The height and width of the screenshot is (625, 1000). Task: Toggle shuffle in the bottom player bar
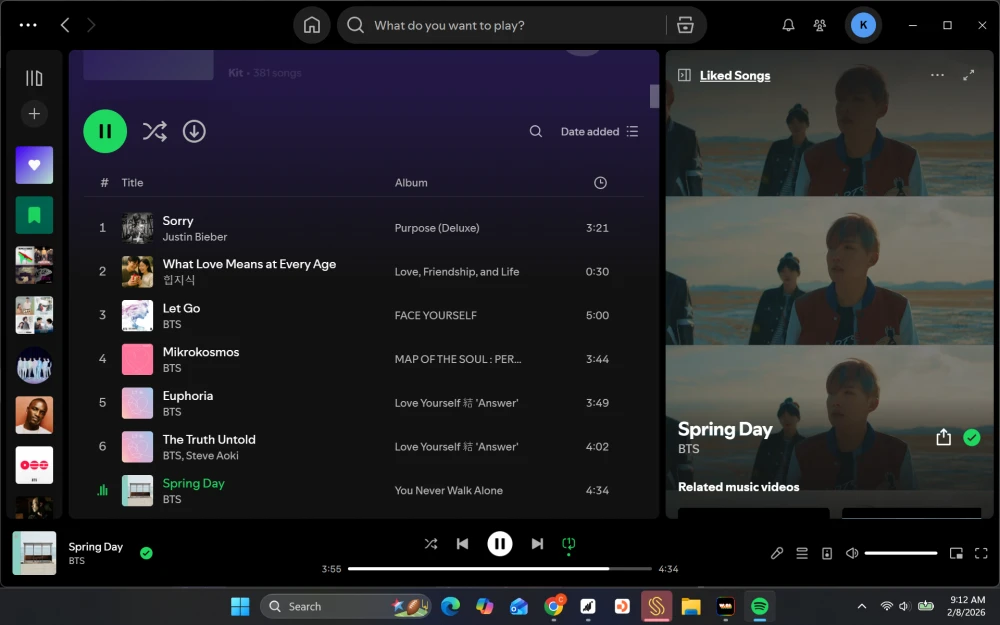431,543
